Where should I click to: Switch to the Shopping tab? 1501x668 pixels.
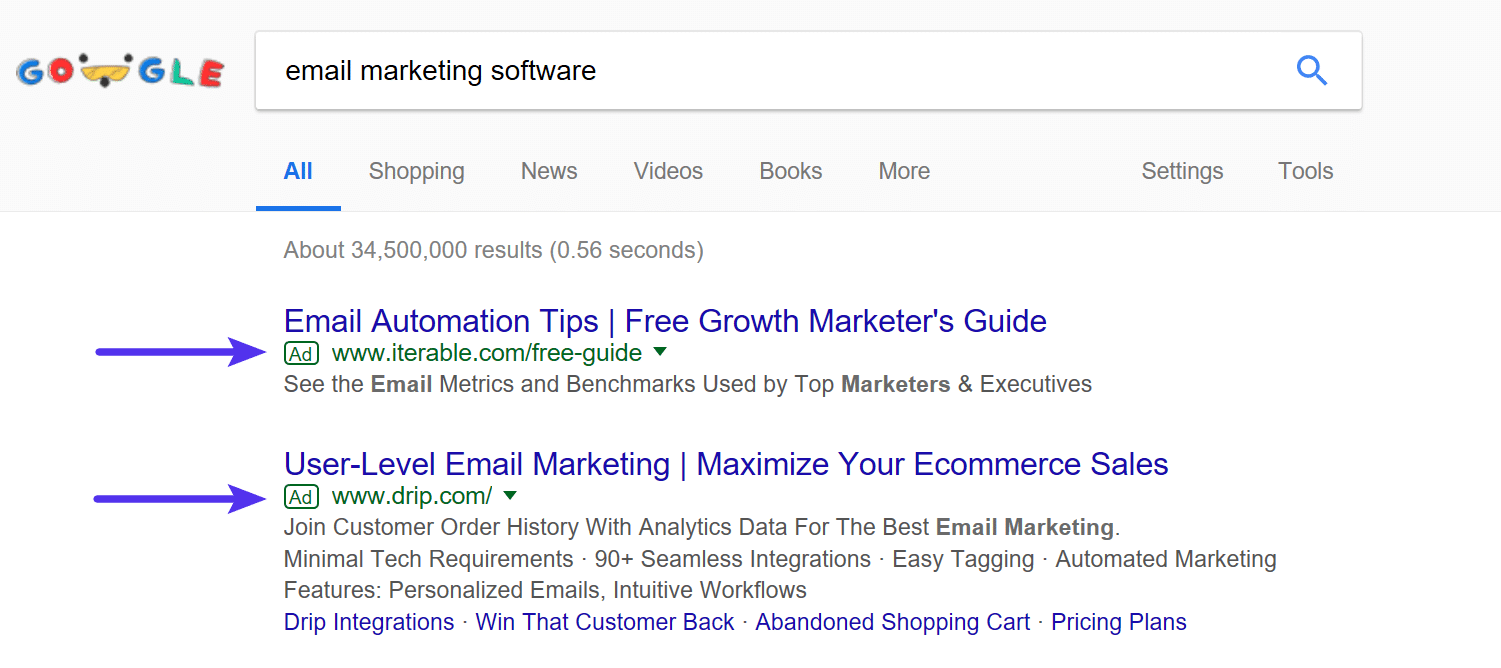pyautogui.click(x=416, y=171)
